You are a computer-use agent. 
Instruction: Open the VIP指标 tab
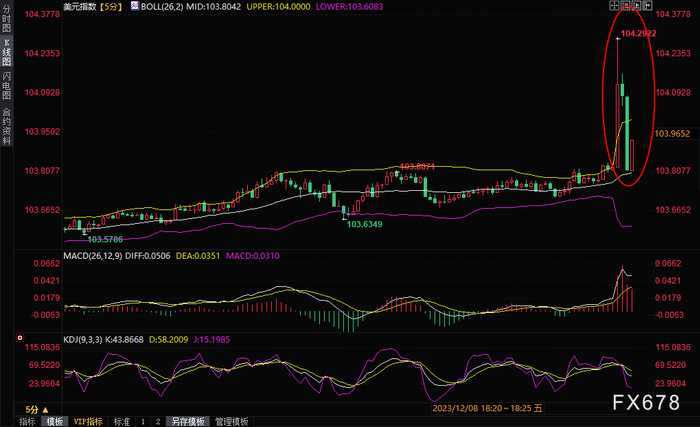[x=88, y=422]
